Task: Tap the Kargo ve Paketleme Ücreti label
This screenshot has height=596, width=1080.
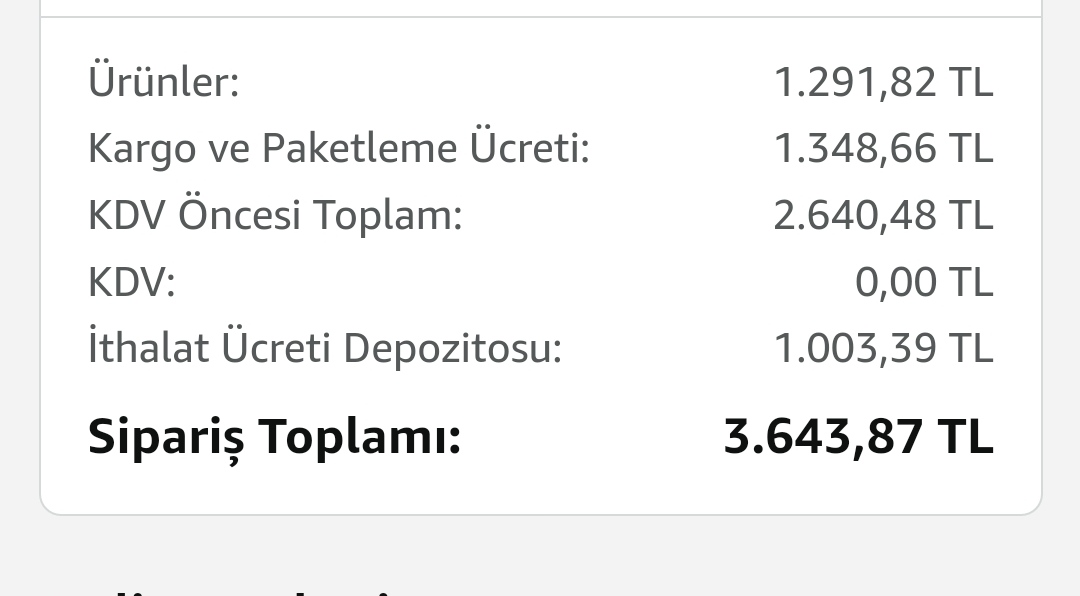Action: 339,149
